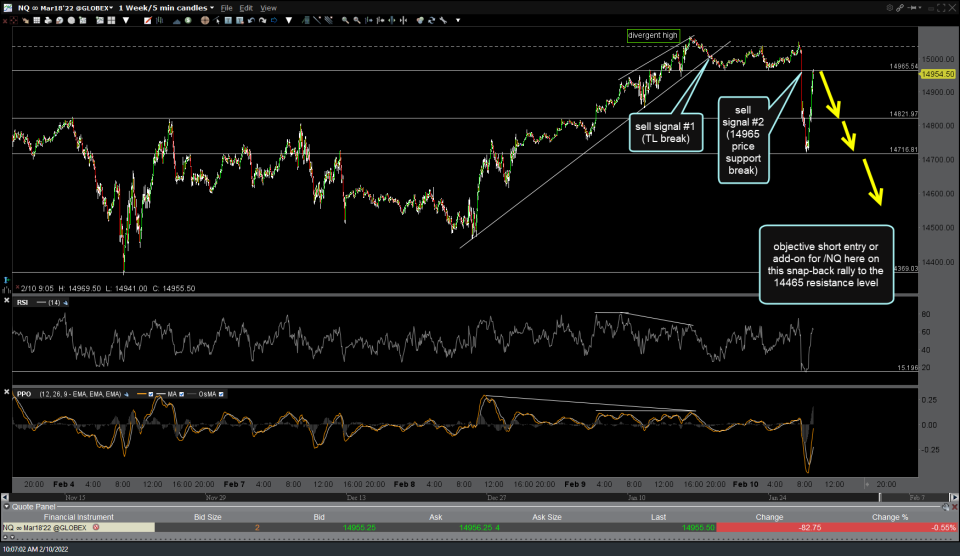The height and width of the screenshot is (556, 960).
Task: Click the yellow 14954.50 price label
Action: point(938,74)
